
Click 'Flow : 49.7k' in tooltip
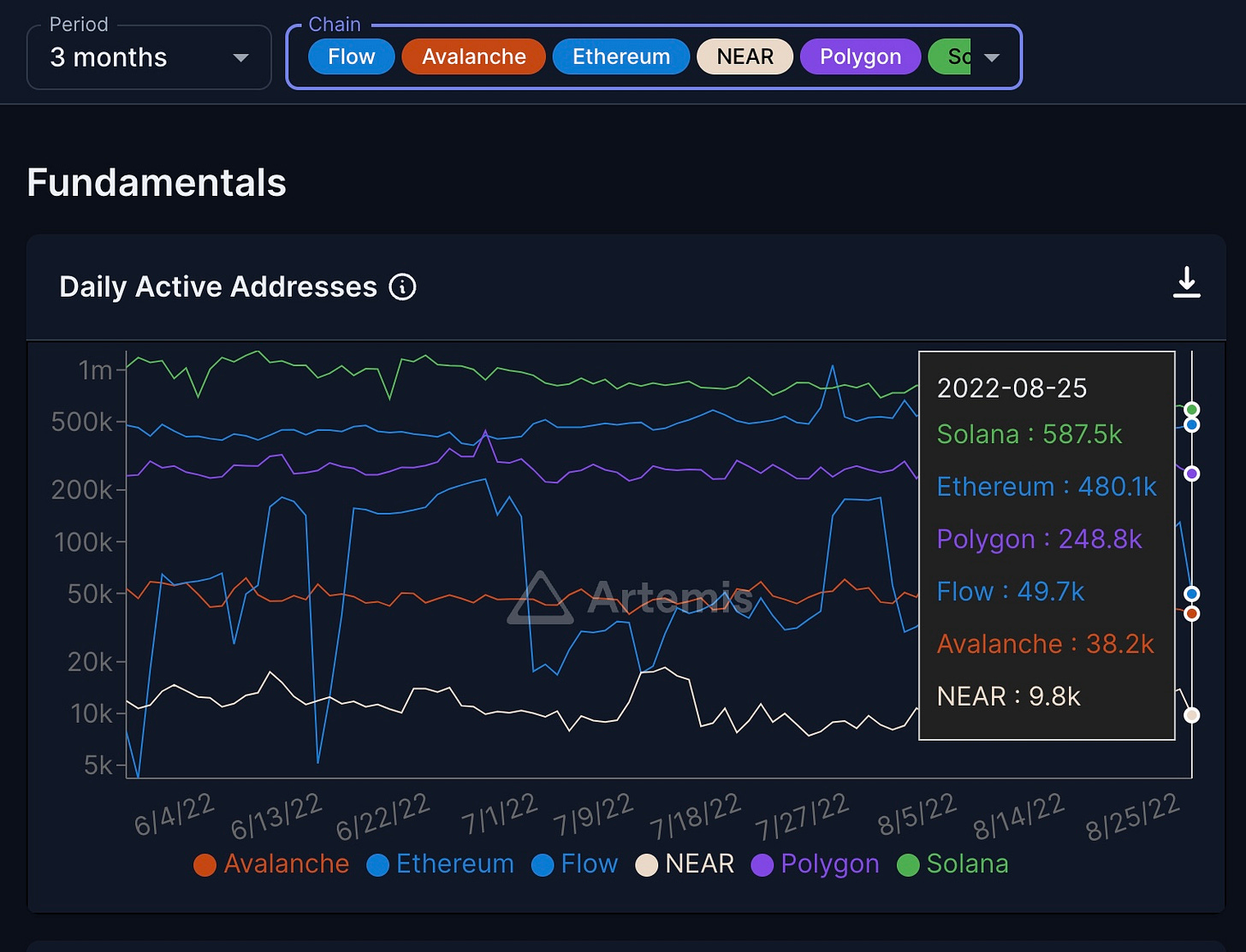click(x=1011, y=591)
